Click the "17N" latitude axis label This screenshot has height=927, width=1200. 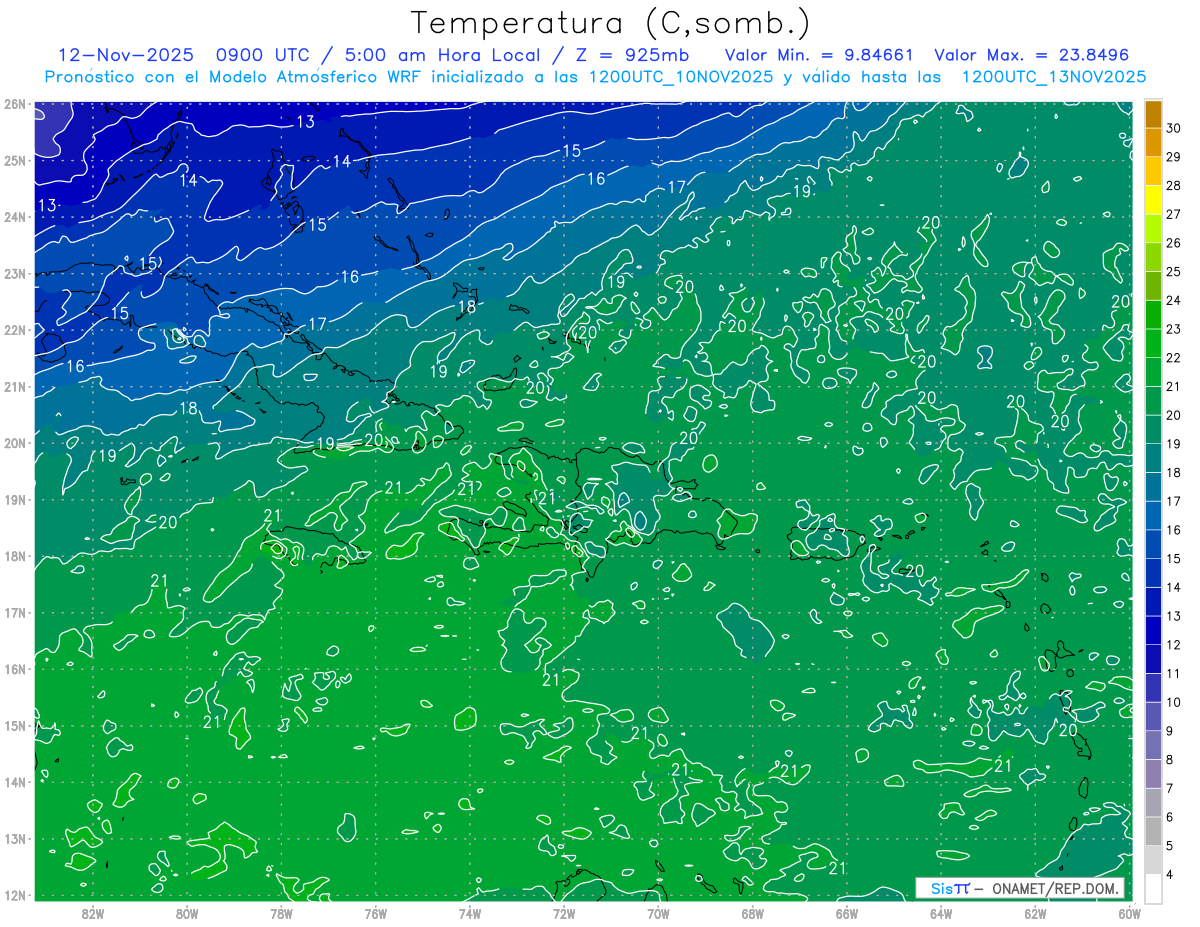click(15, 612)
